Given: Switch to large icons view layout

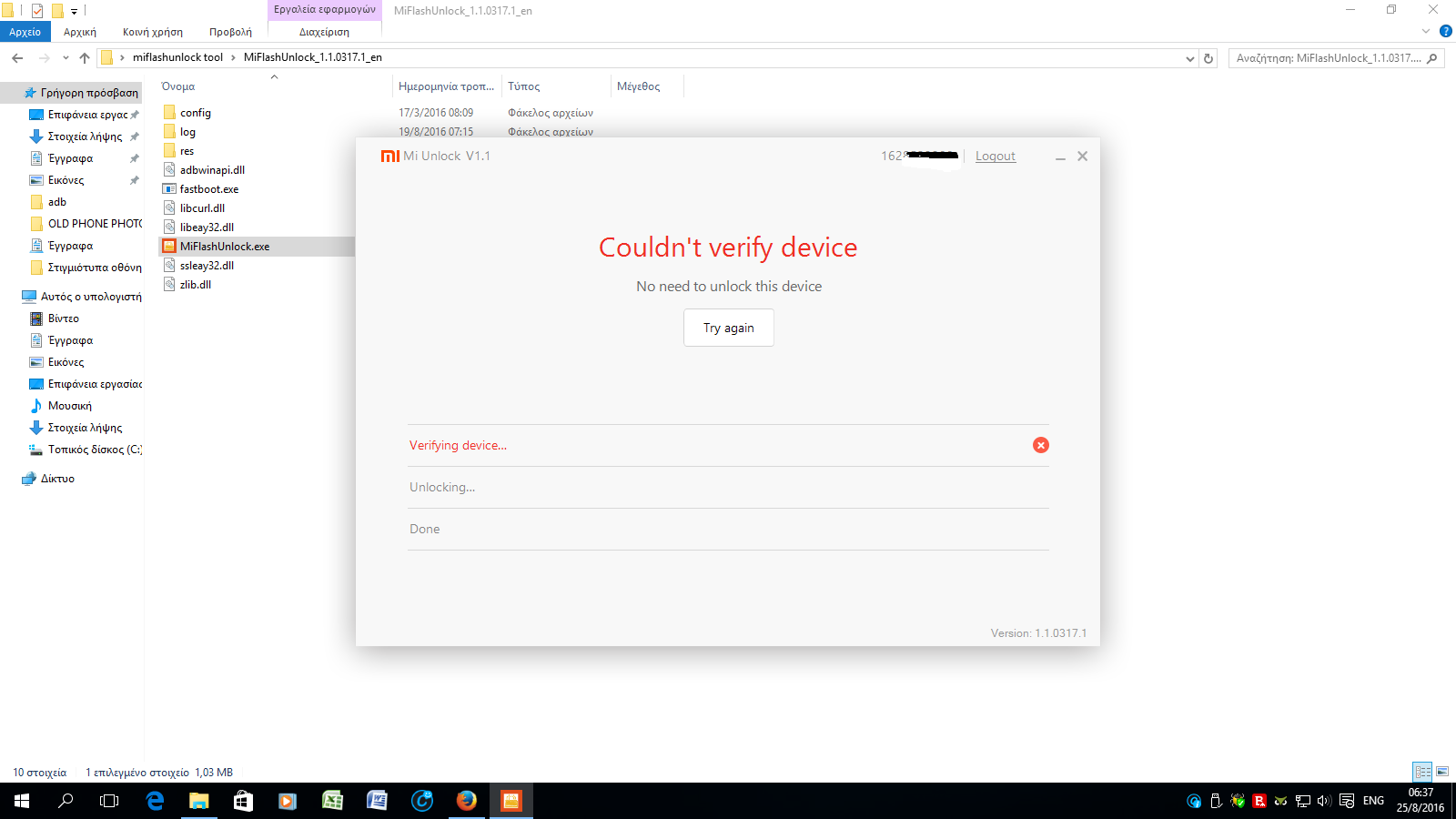Looking at the screenshot, I should click(x=1442, y=772).
